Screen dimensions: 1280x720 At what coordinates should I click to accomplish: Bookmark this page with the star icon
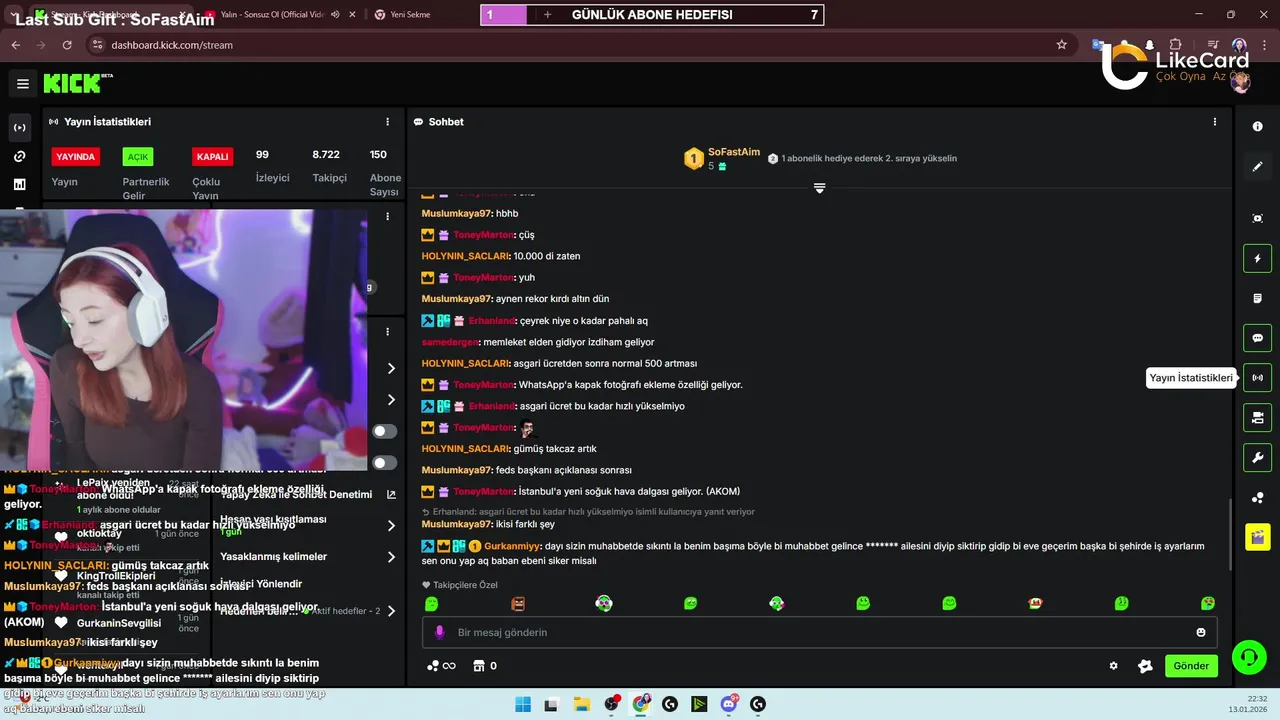pos(1061,45)
